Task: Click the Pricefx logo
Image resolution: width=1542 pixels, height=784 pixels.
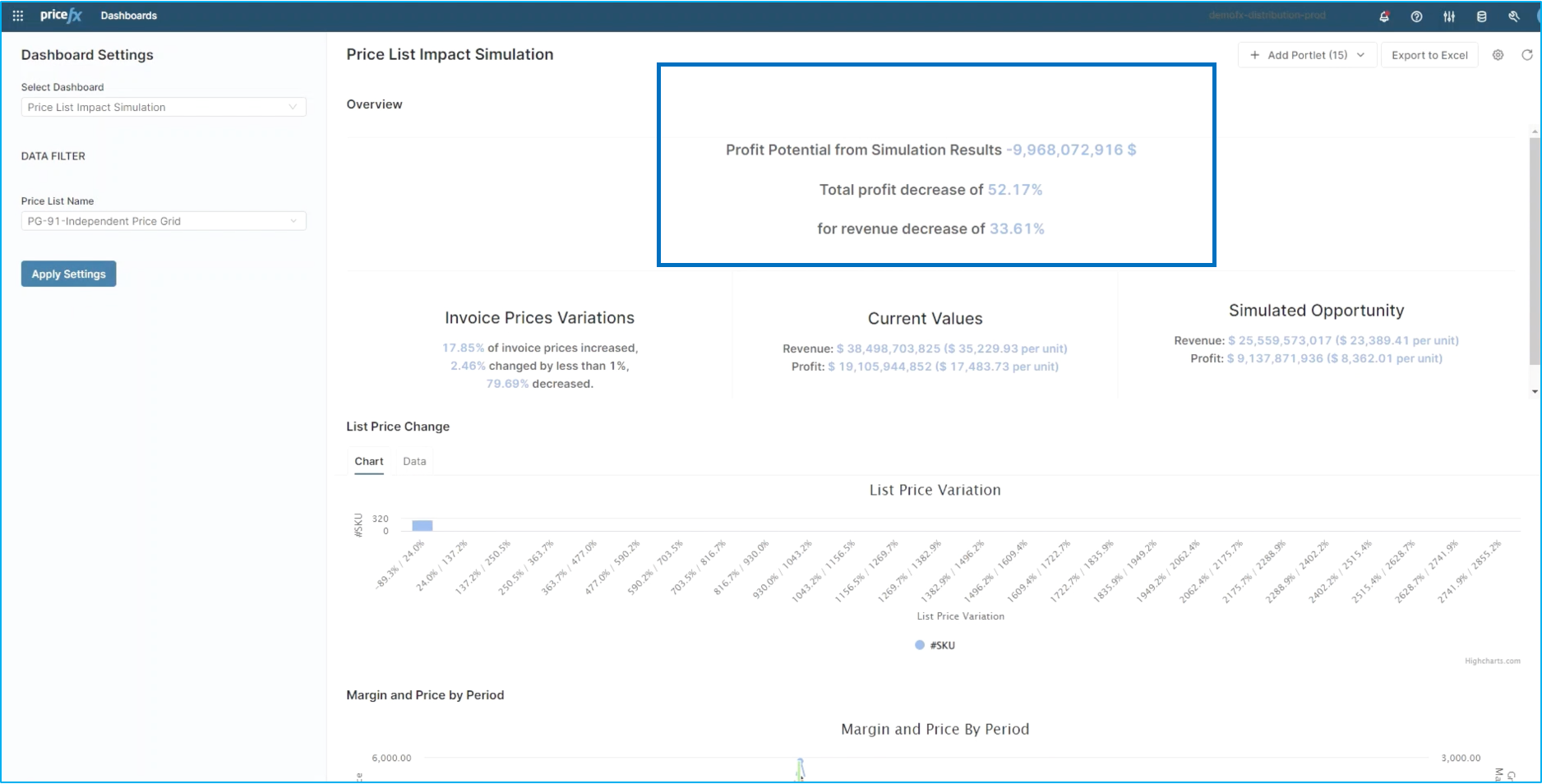Action: 61,16
